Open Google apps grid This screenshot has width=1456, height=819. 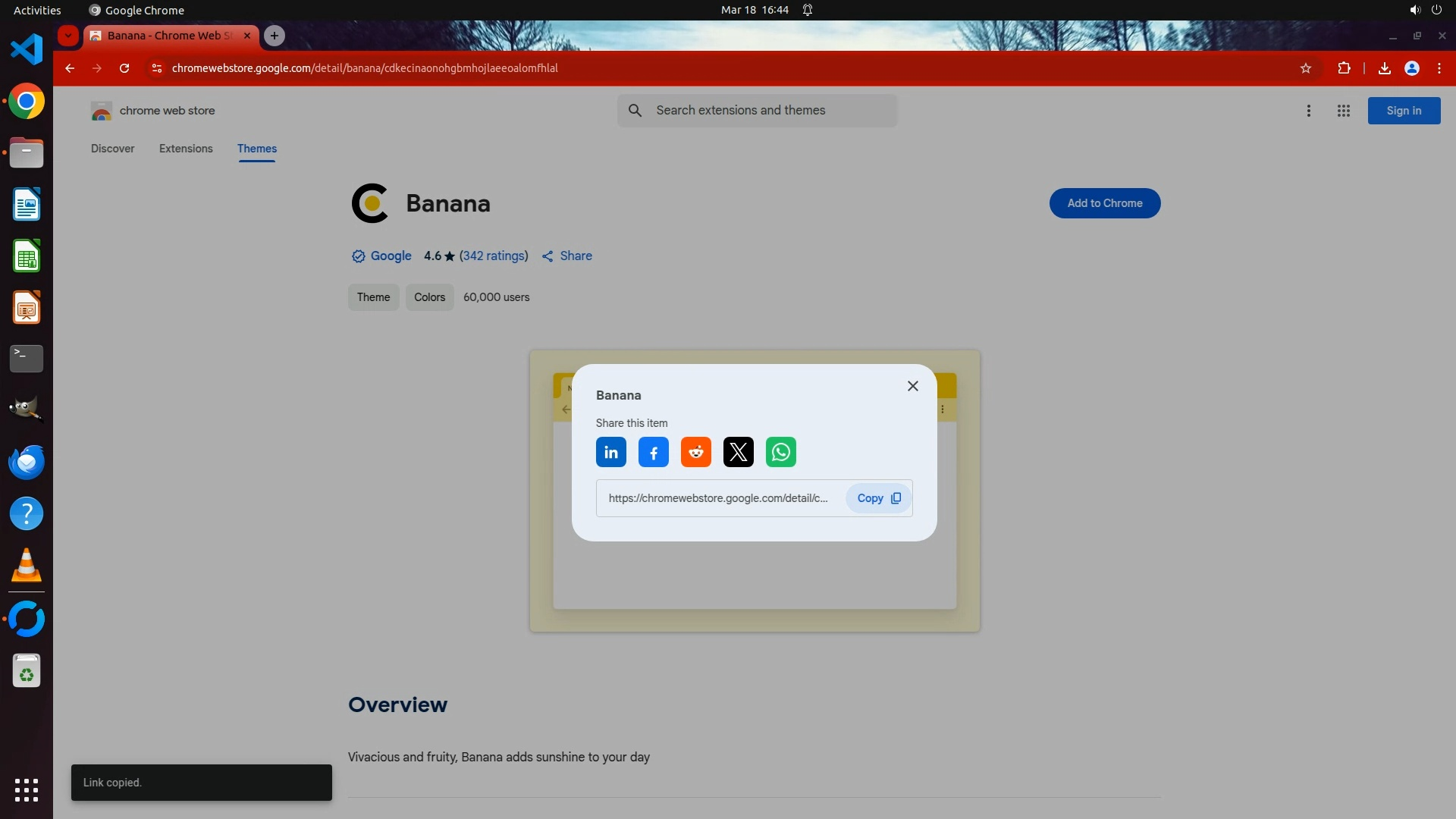point(1343,111)
